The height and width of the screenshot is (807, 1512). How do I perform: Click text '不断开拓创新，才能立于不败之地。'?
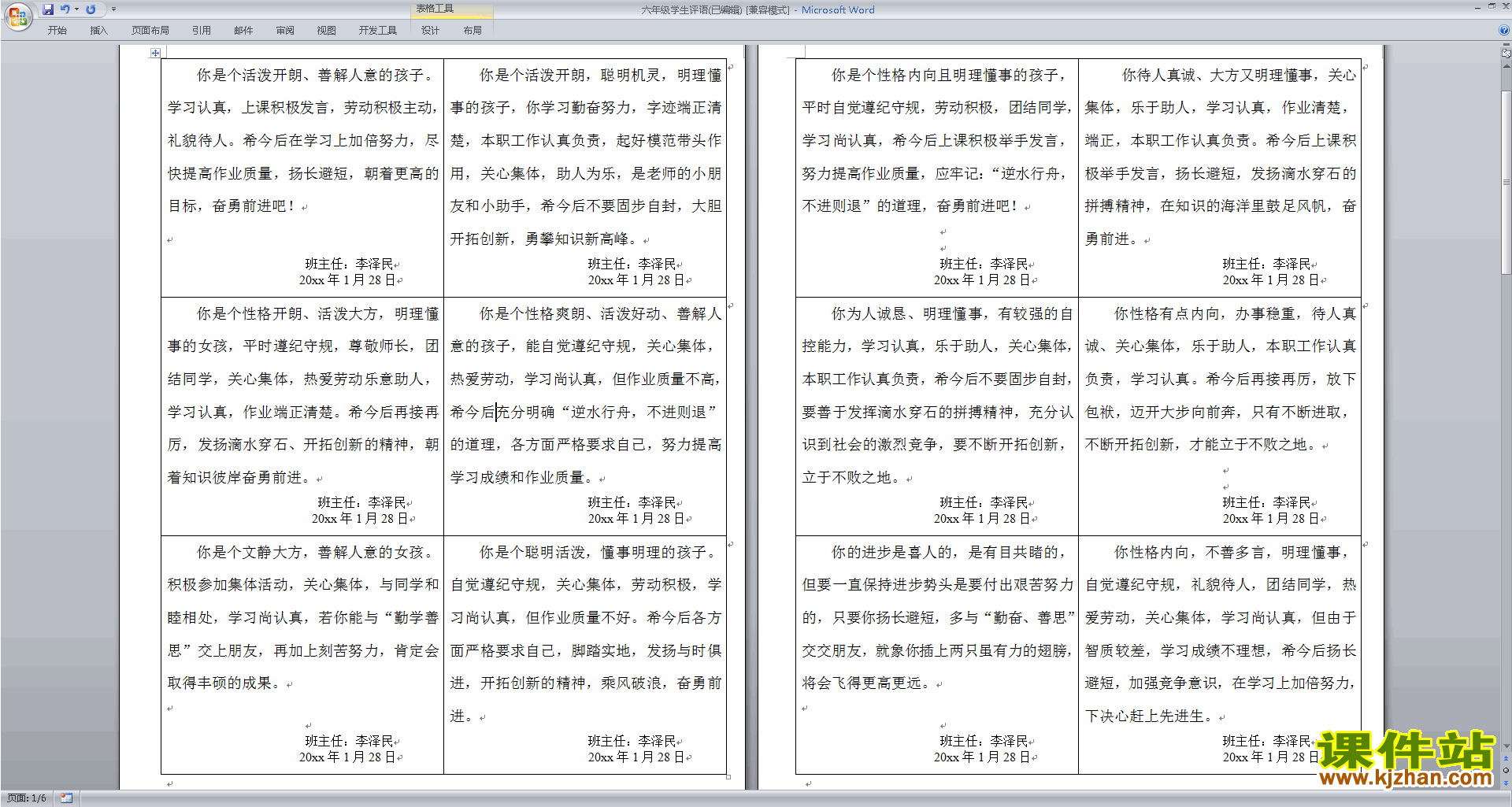tap(1202, 445)
